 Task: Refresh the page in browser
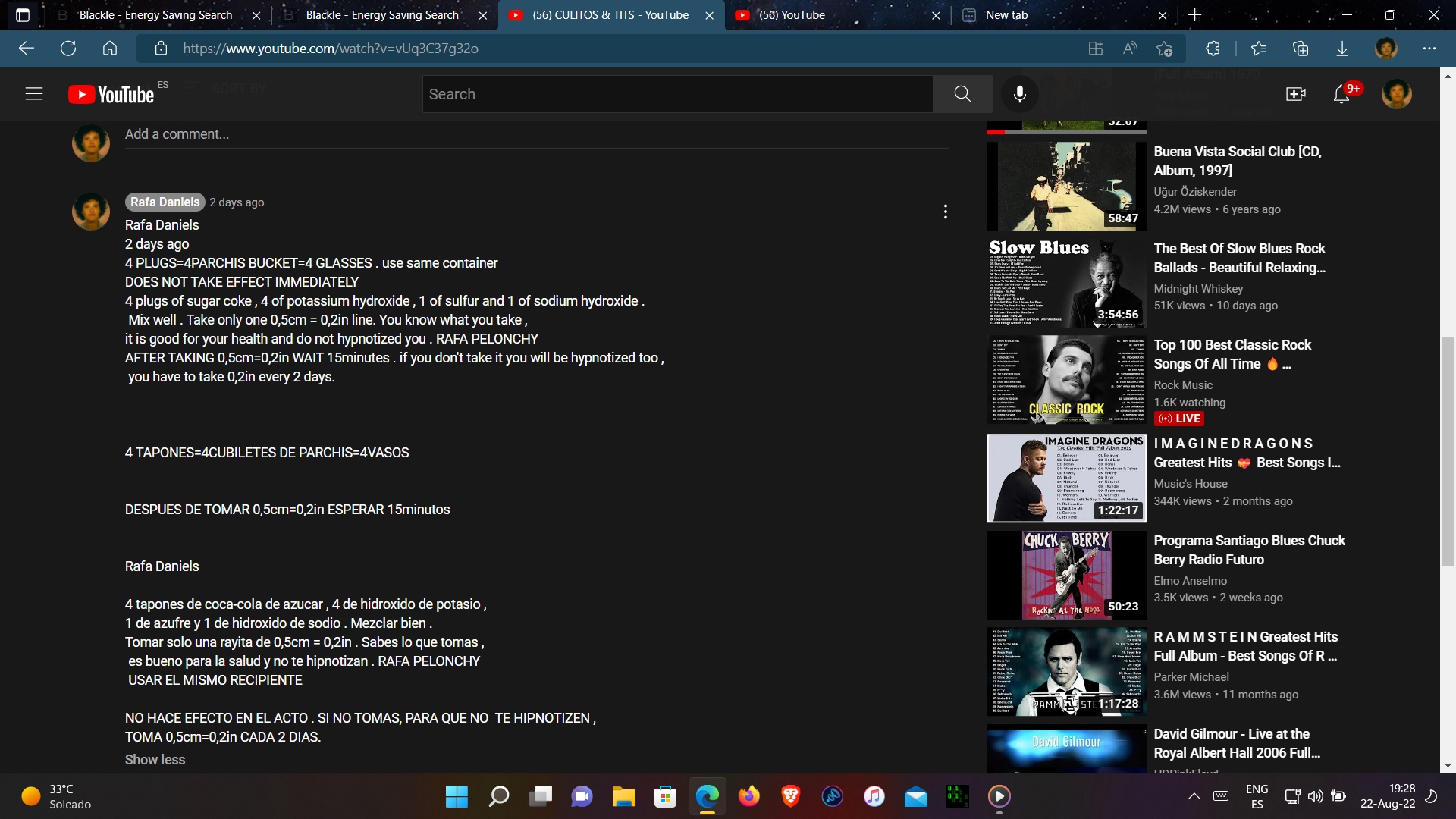pos(68,49)
